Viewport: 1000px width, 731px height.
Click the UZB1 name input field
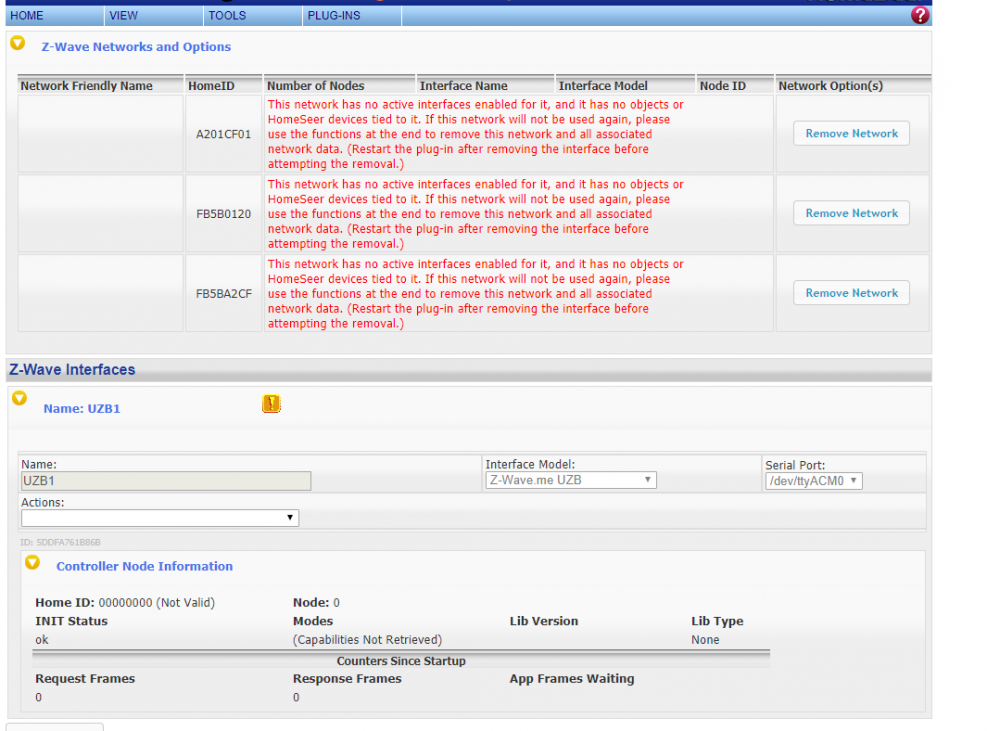pos(166,481)
